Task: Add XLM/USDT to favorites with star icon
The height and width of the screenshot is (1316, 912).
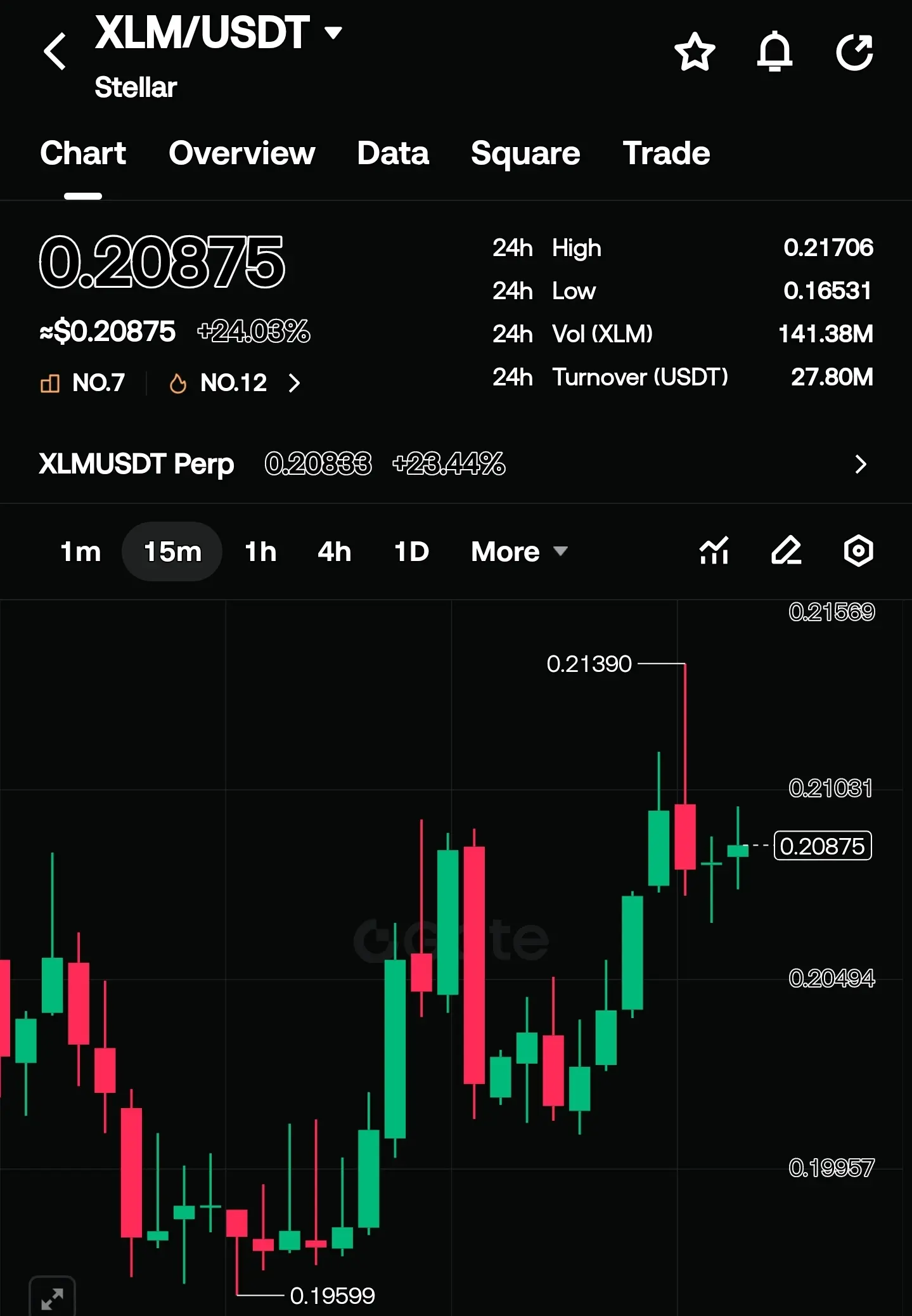Action: click(695, 52)
